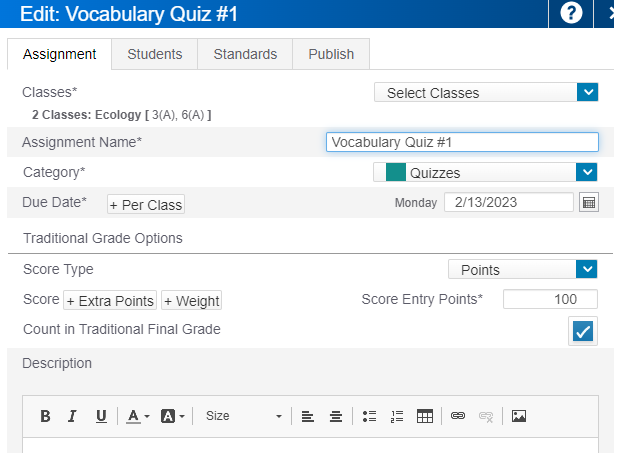Toggle italic text formatting
Viewport: 623px width, 465px height.
click(72, 416)
